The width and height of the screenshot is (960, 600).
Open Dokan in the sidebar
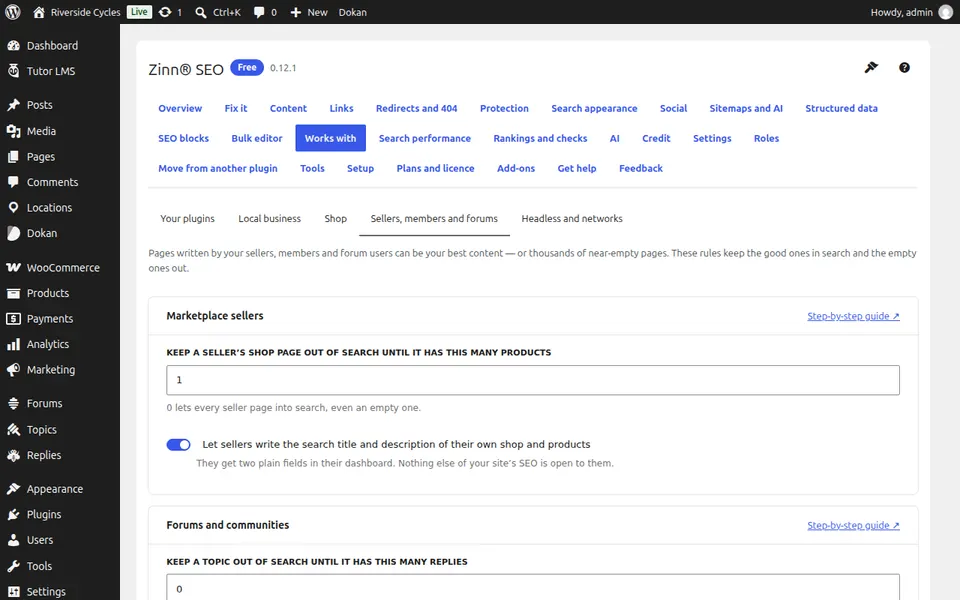click(x=42, y=233)
